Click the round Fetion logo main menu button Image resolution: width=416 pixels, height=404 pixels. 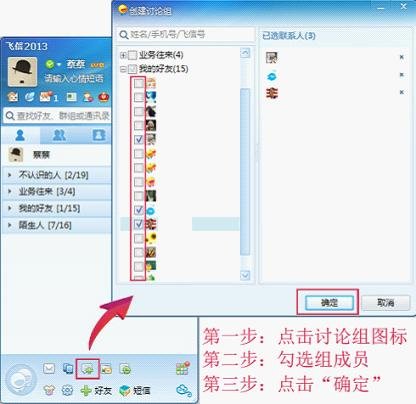point(21,380)
